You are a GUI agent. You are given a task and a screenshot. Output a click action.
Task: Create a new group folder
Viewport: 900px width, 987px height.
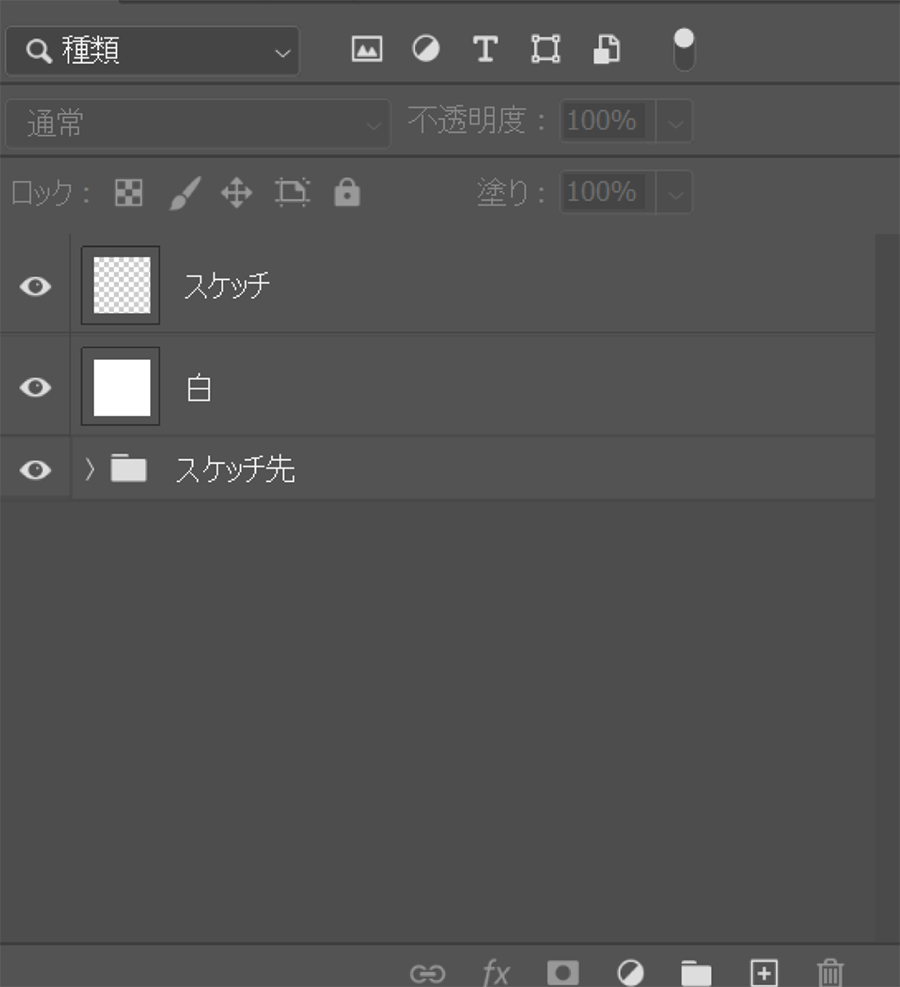click(x=696, y=973)
